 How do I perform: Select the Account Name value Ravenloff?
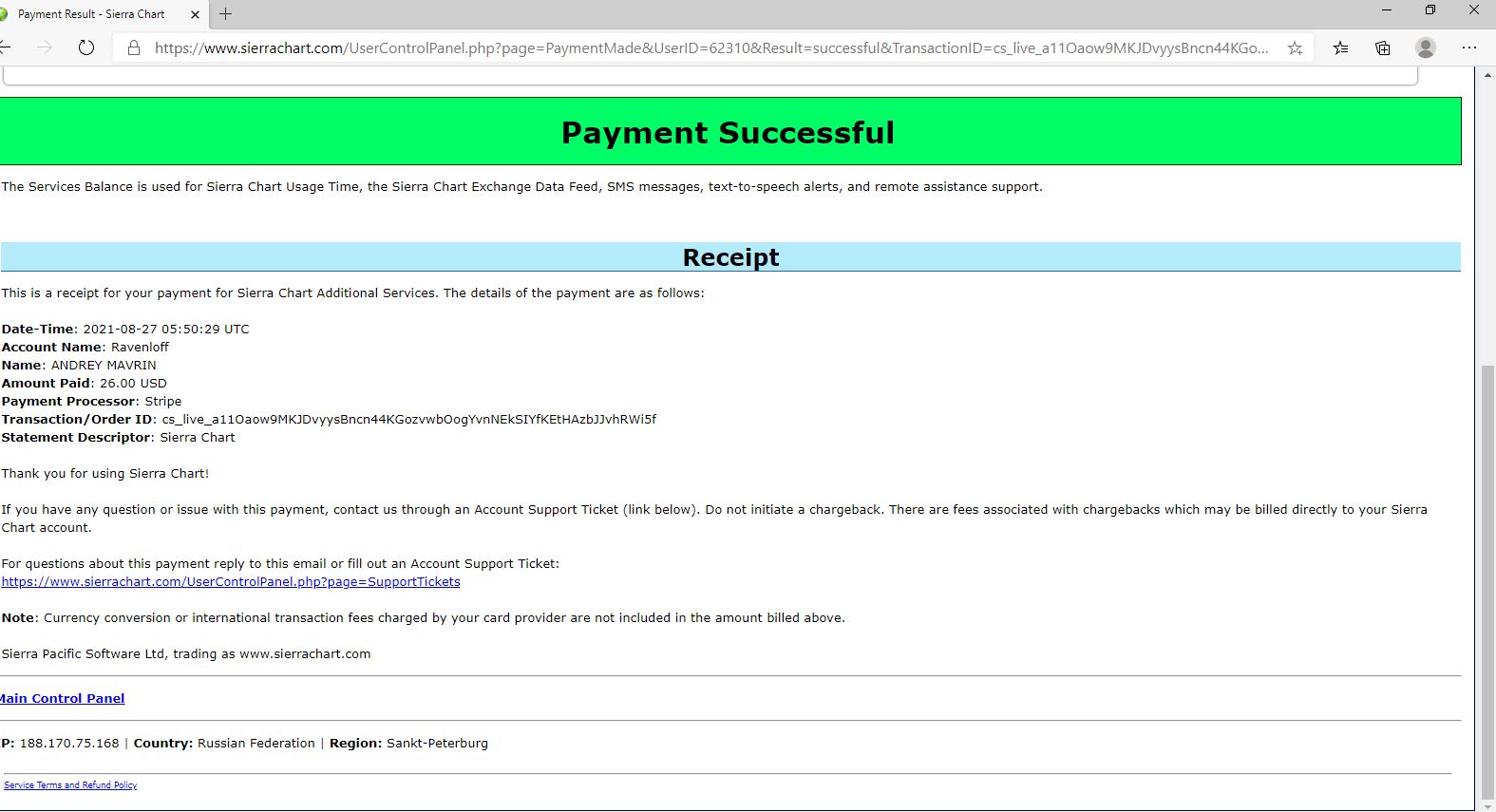pyautogui.click(x=140, y=348)
